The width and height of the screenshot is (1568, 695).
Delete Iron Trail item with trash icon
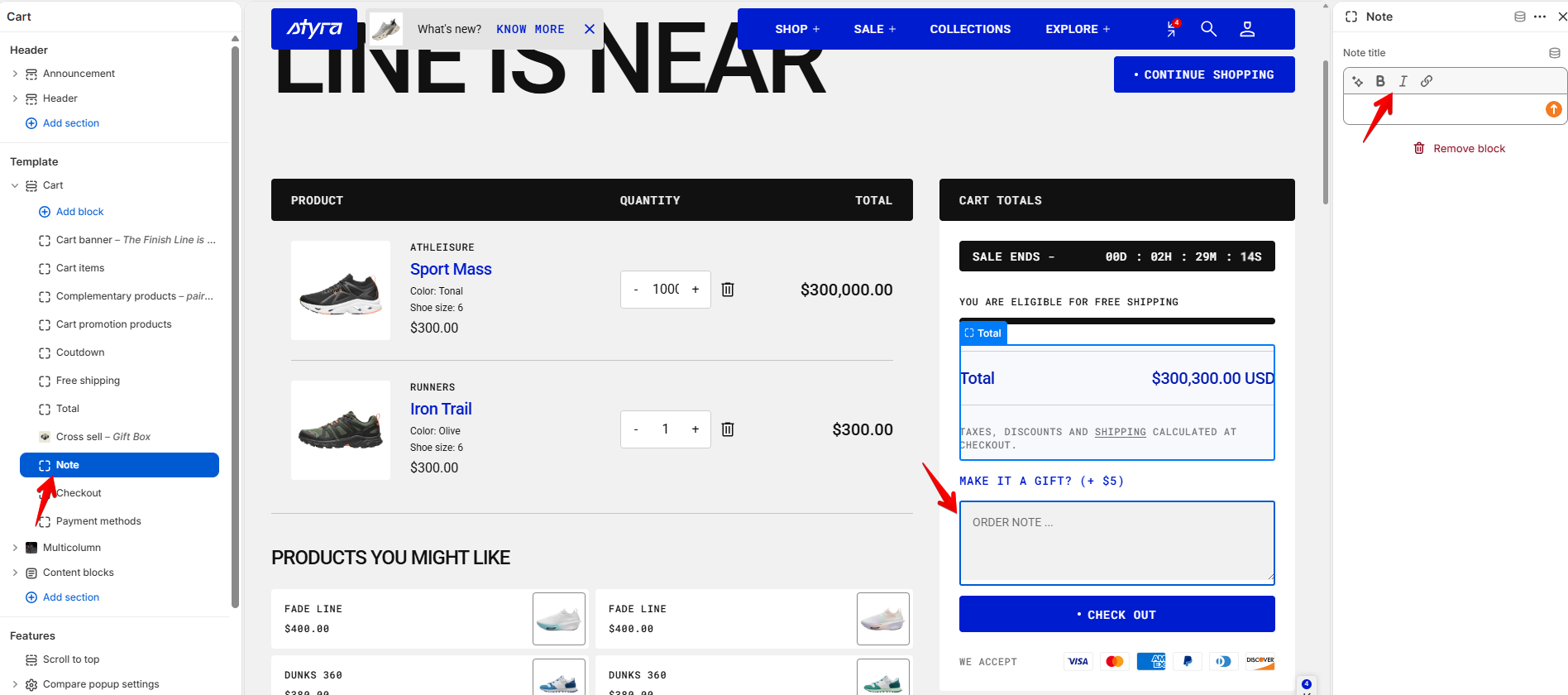pyautogui.click(x=728, y=429)
